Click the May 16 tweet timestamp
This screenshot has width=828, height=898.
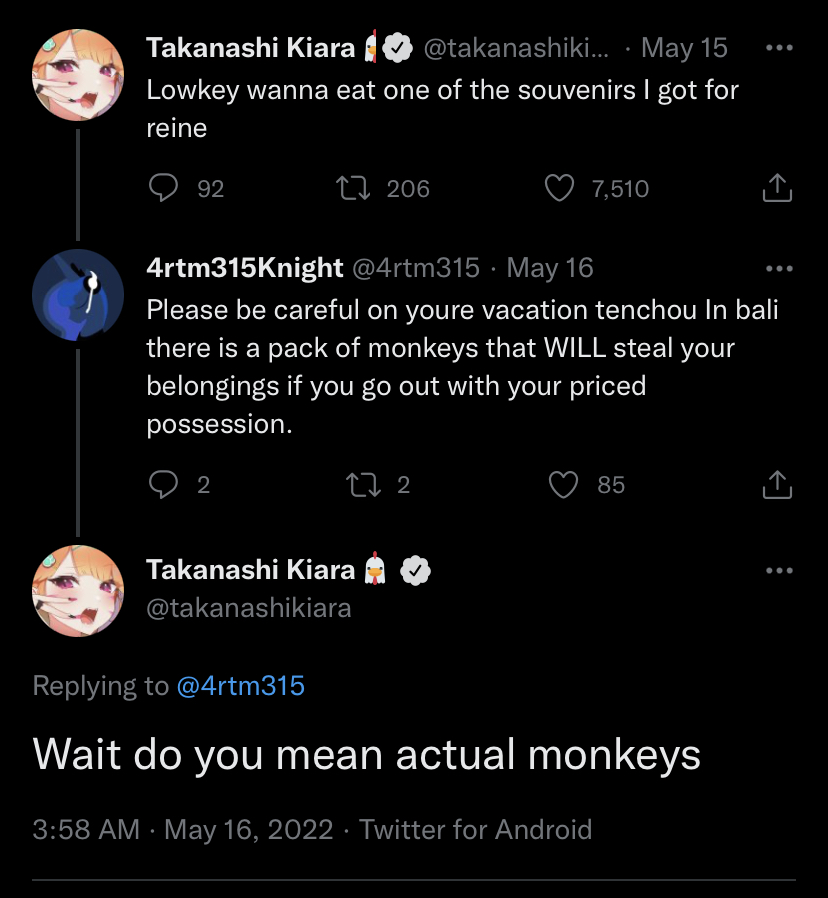pyautogui.click(x=550, y=268)
